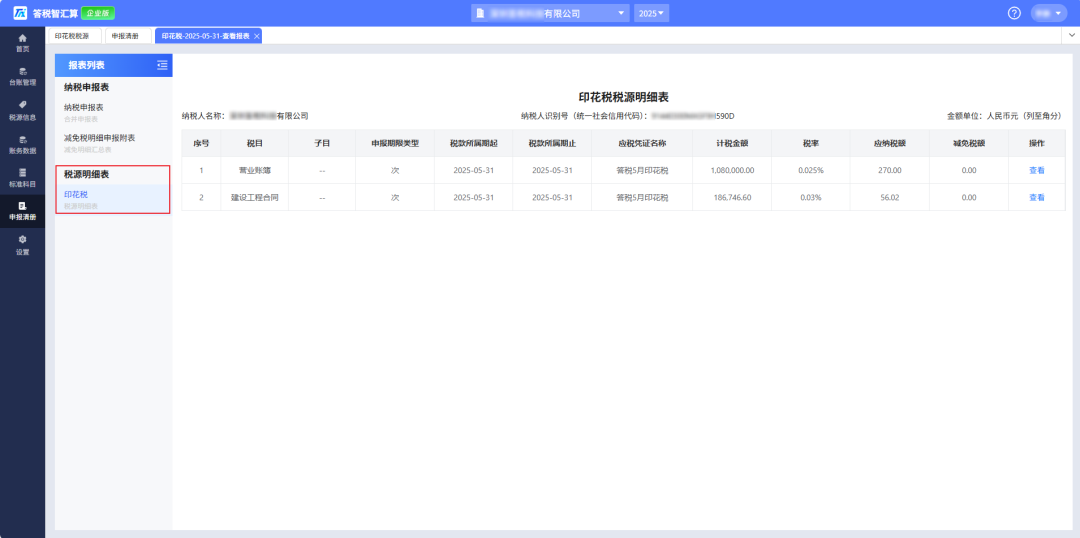Click the 税款所属期起 column header
Image resolution: width=1080 pixels, height=538 pixels.
point(473,143)
